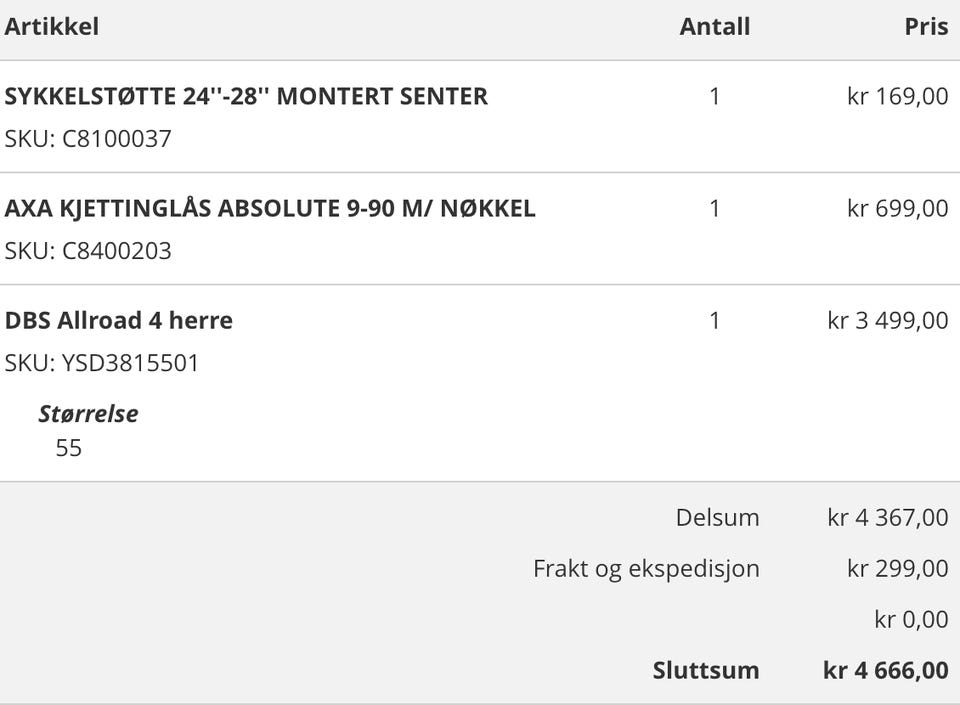960x705 pixels.
Task: Click SKU C8400203 text
Action: coord(88,250)
